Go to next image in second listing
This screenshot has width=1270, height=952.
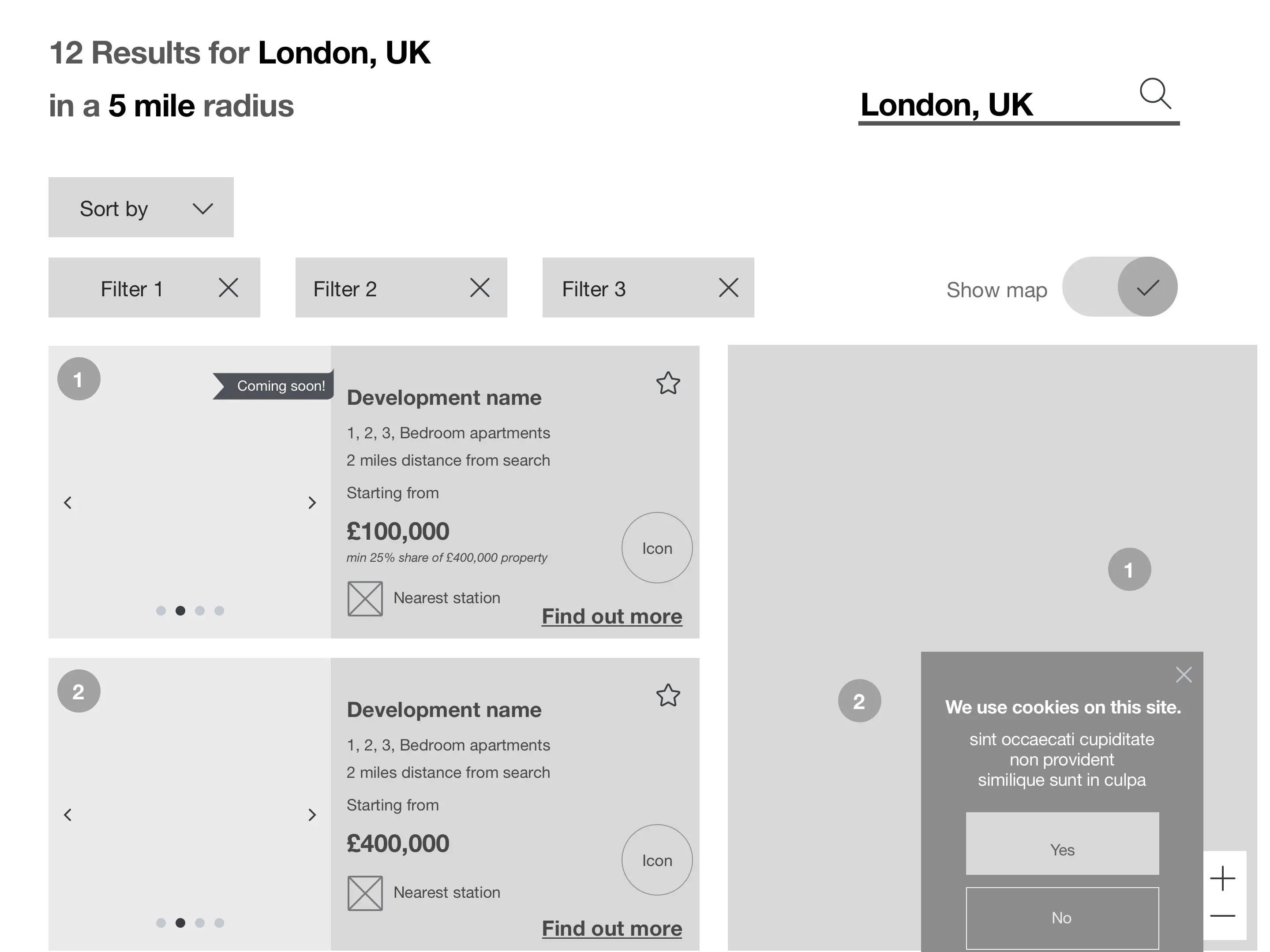(312, 815)
